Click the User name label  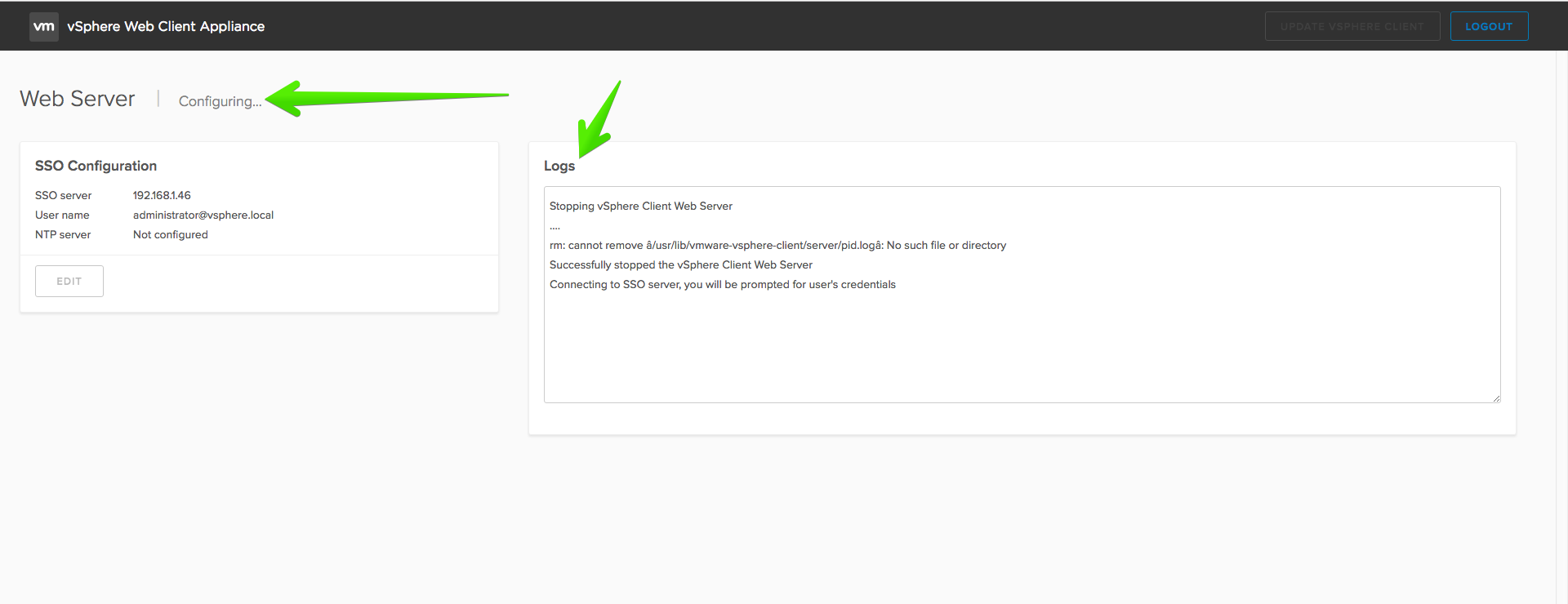[62, 215]
